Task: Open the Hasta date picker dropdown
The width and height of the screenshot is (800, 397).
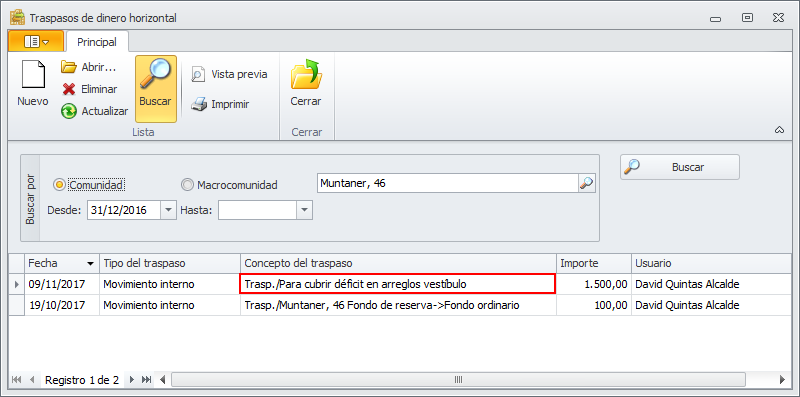Action: click(304, 210)
